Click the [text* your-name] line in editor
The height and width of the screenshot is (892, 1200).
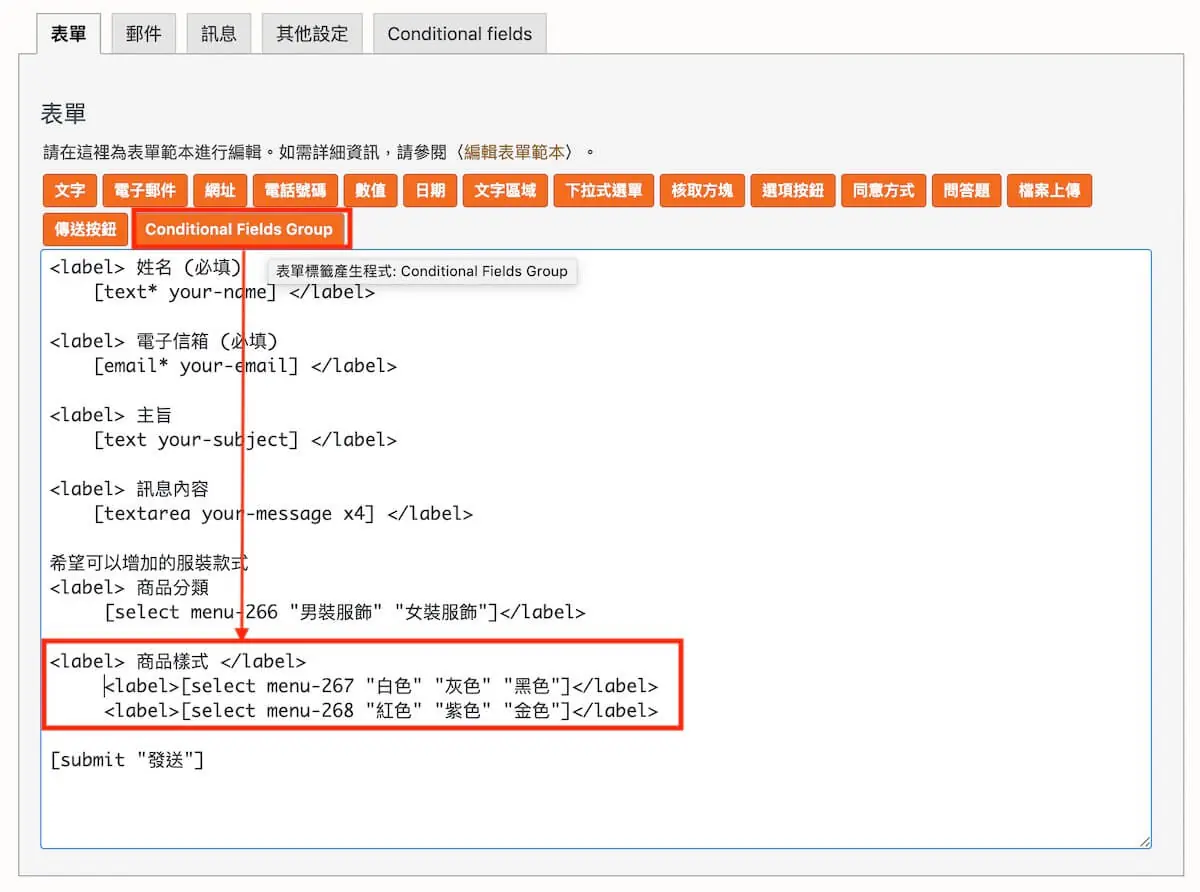click(x=234, y=292)
